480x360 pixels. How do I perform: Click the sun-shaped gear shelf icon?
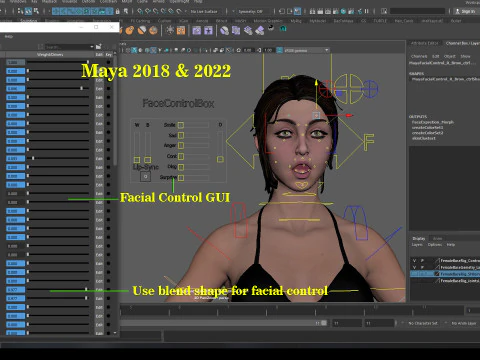[170, 30]
